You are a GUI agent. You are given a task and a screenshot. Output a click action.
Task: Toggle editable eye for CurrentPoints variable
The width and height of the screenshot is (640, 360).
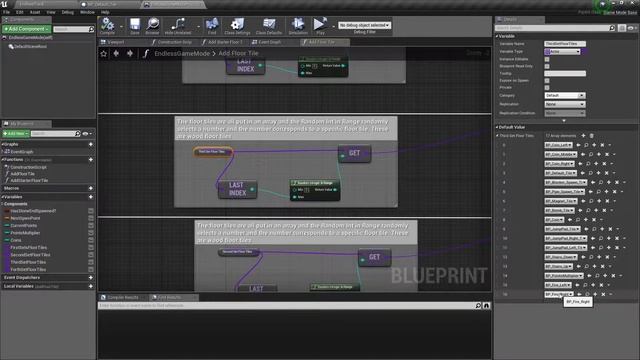click(91, 226)
